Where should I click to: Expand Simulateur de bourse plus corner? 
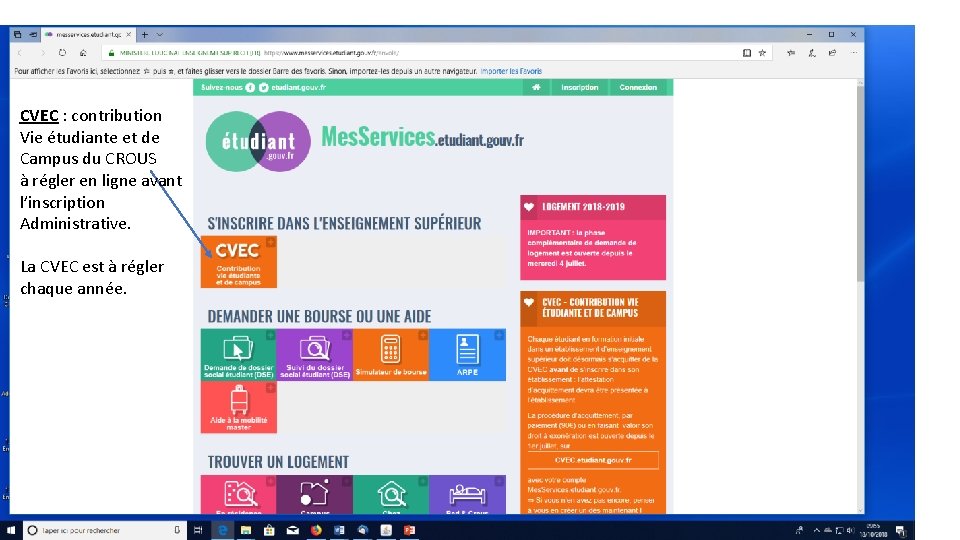[x=422, y=335]
